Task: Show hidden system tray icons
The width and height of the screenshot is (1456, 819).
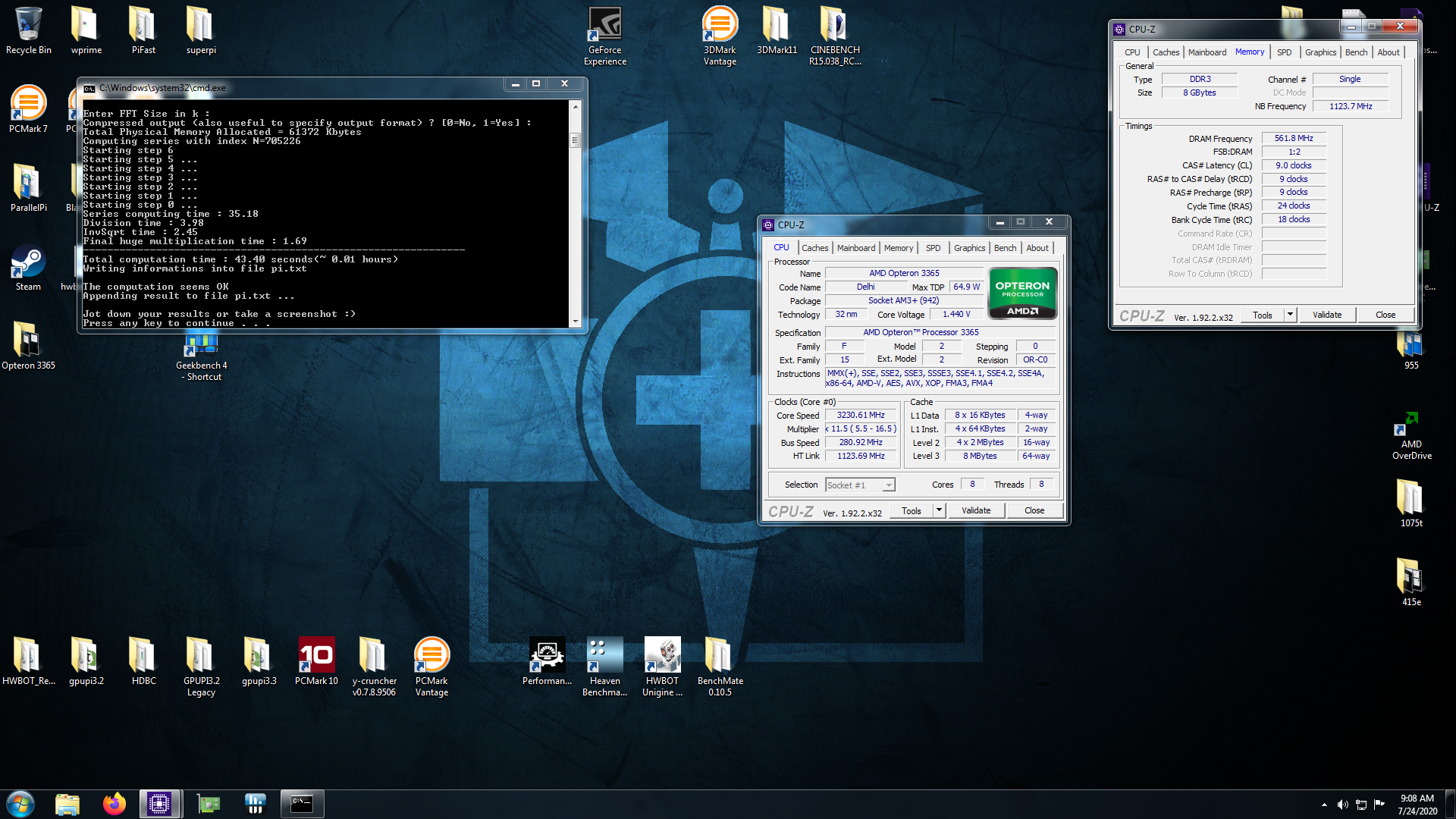Action: (1324, 805)
